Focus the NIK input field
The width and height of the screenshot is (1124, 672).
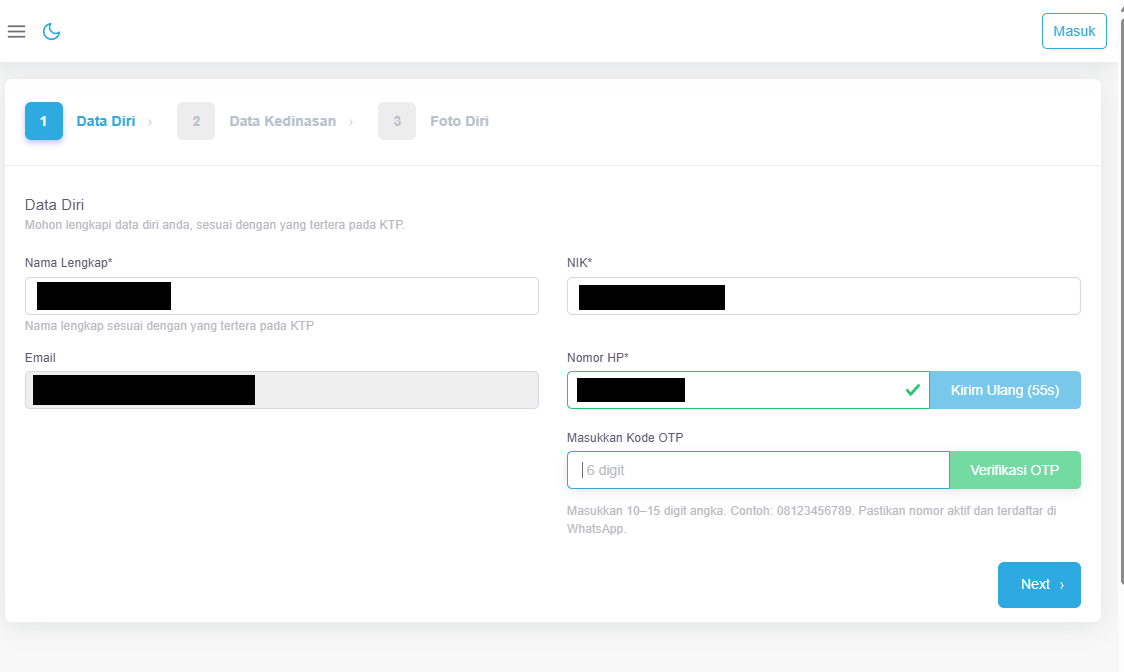(x=824, y=296)
